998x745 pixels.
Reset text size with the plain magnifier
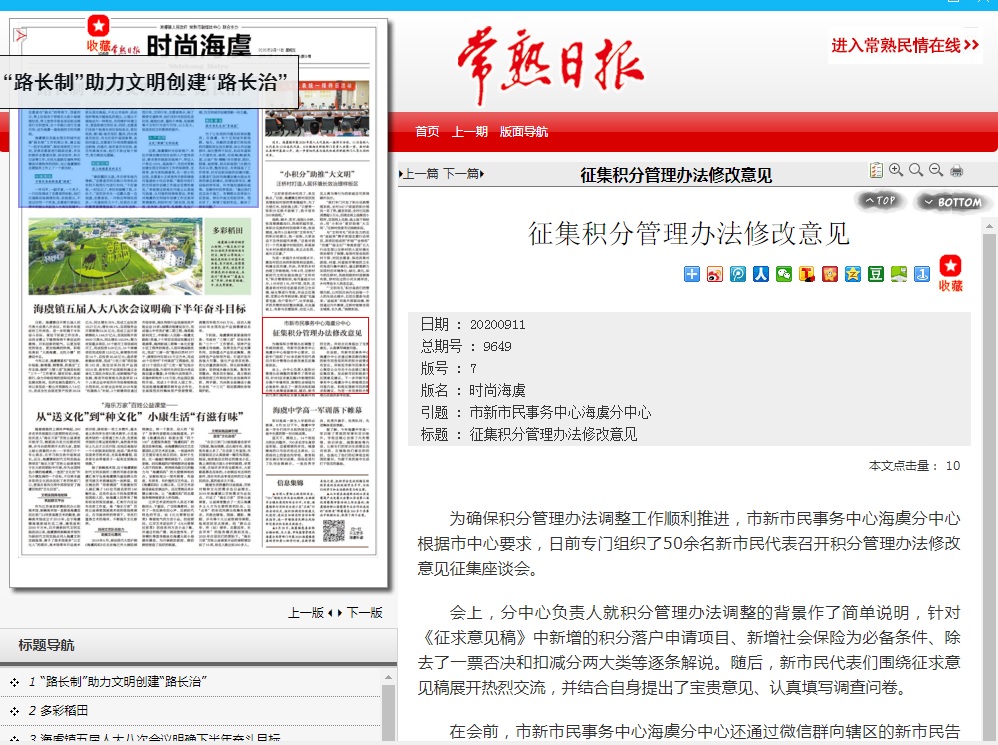click(916, 170)
